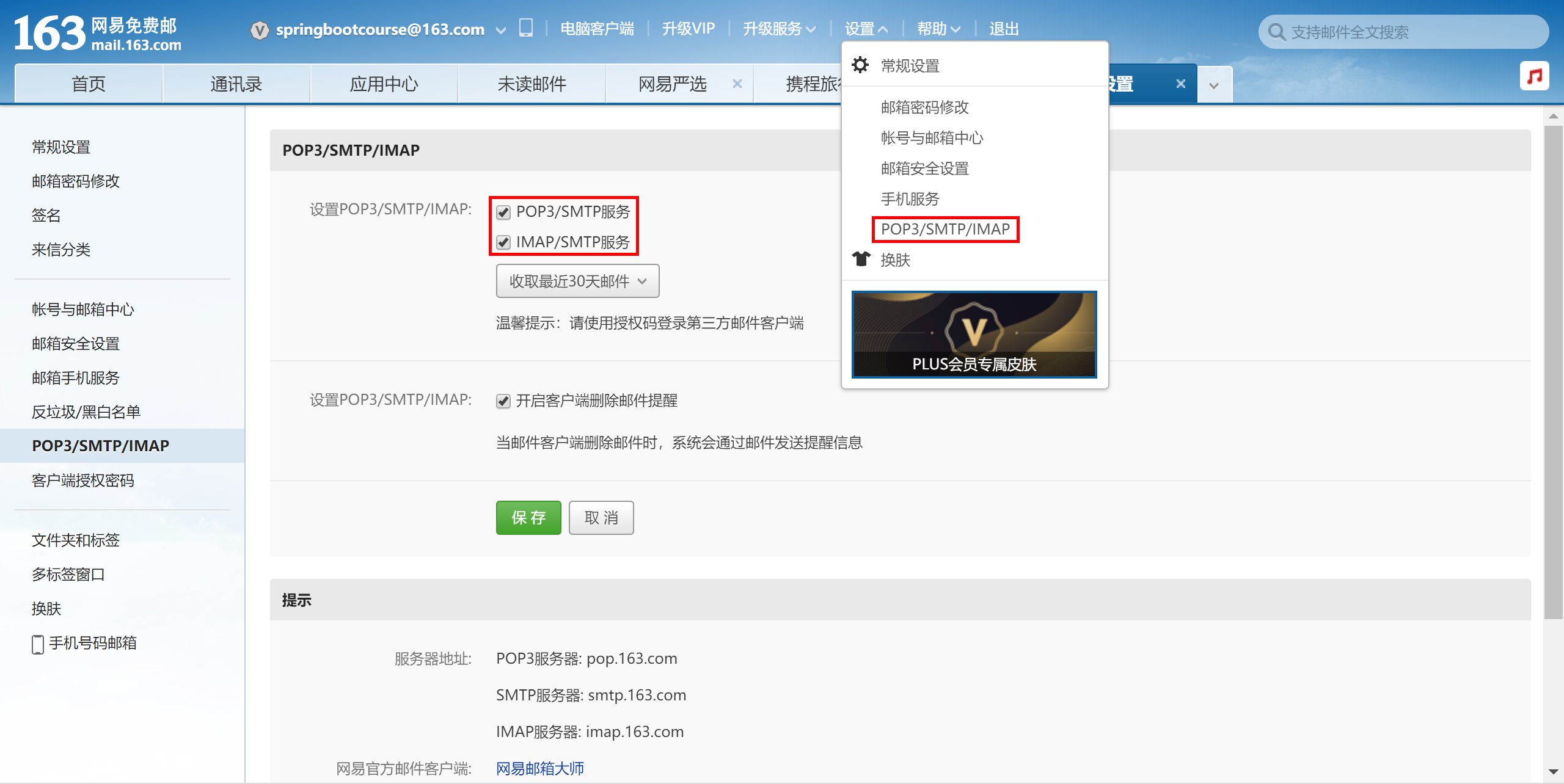1564x784 pixels.
Task: Open the 网易邮箱大师 link
Action: [x=540, y=768]
